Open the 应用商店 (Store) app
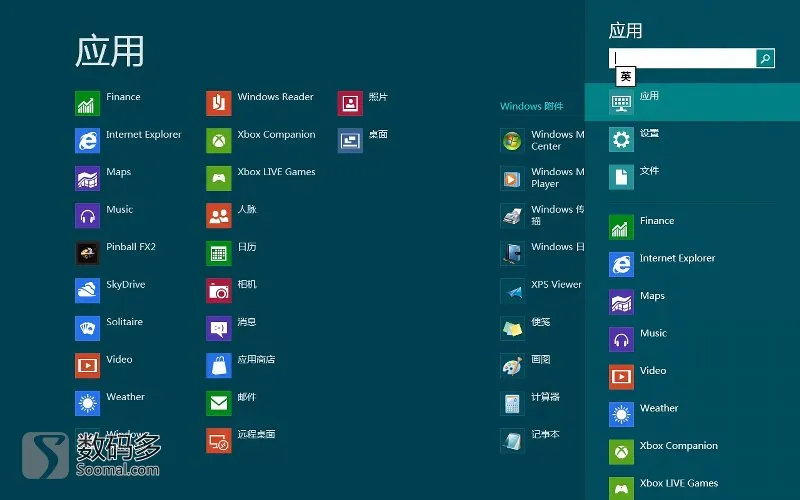 (x=241, y=365)
